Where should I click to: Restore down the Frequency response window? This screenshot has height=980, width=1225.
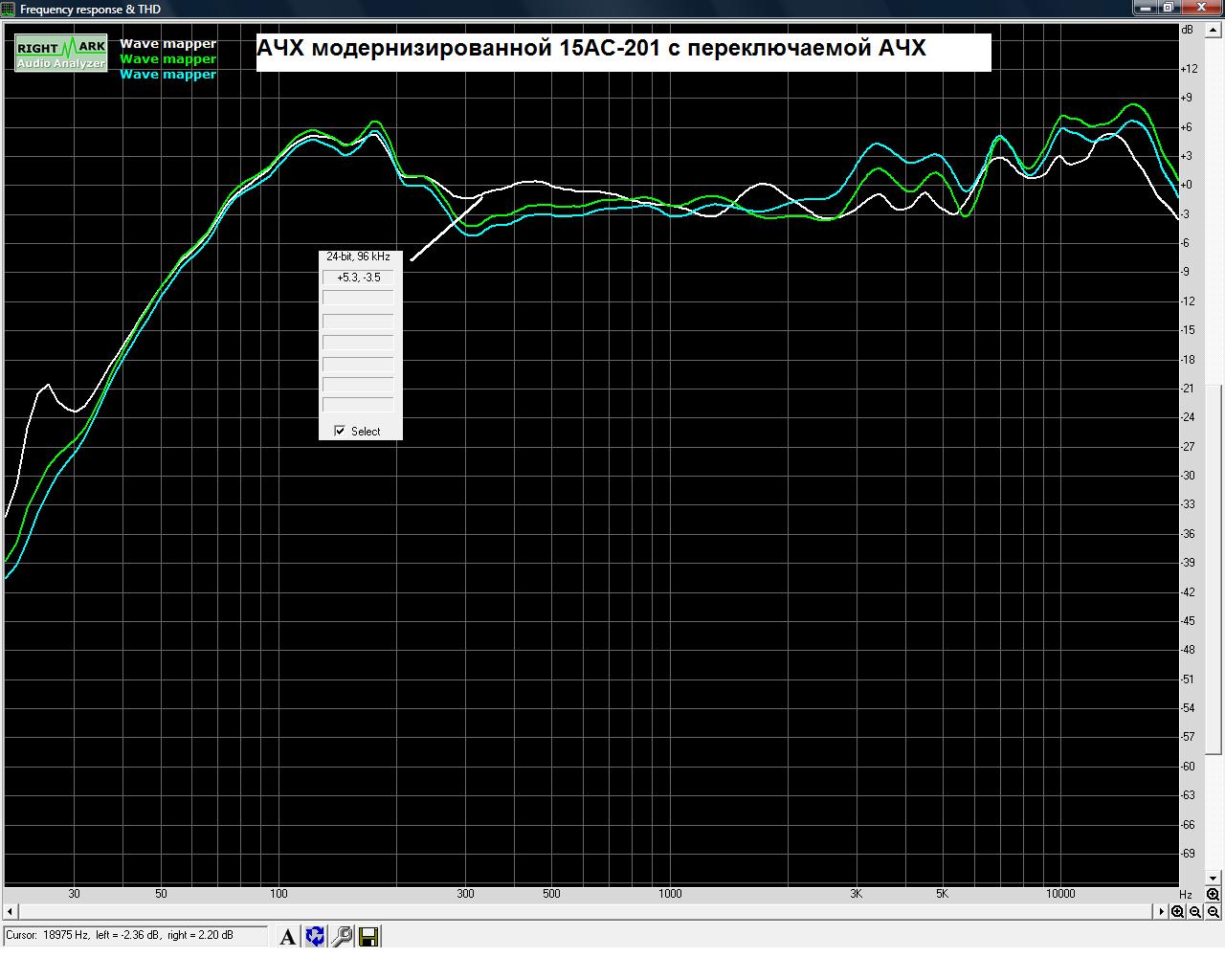tap(1169, 8)
